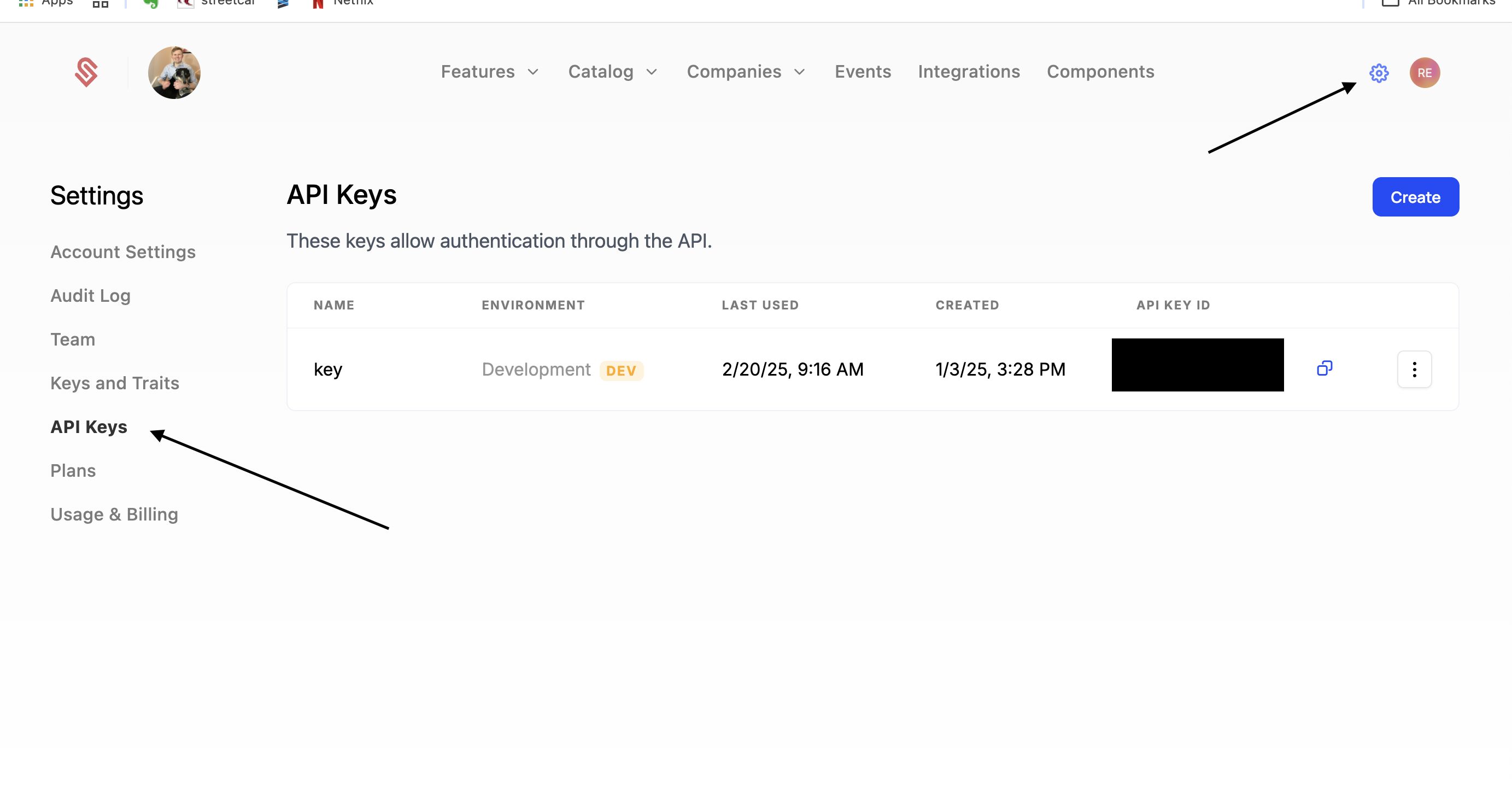The width and height of the screenshot is (1512, 807).
Task: Click the Create button for a new API key
Action: coord(1415,197)
